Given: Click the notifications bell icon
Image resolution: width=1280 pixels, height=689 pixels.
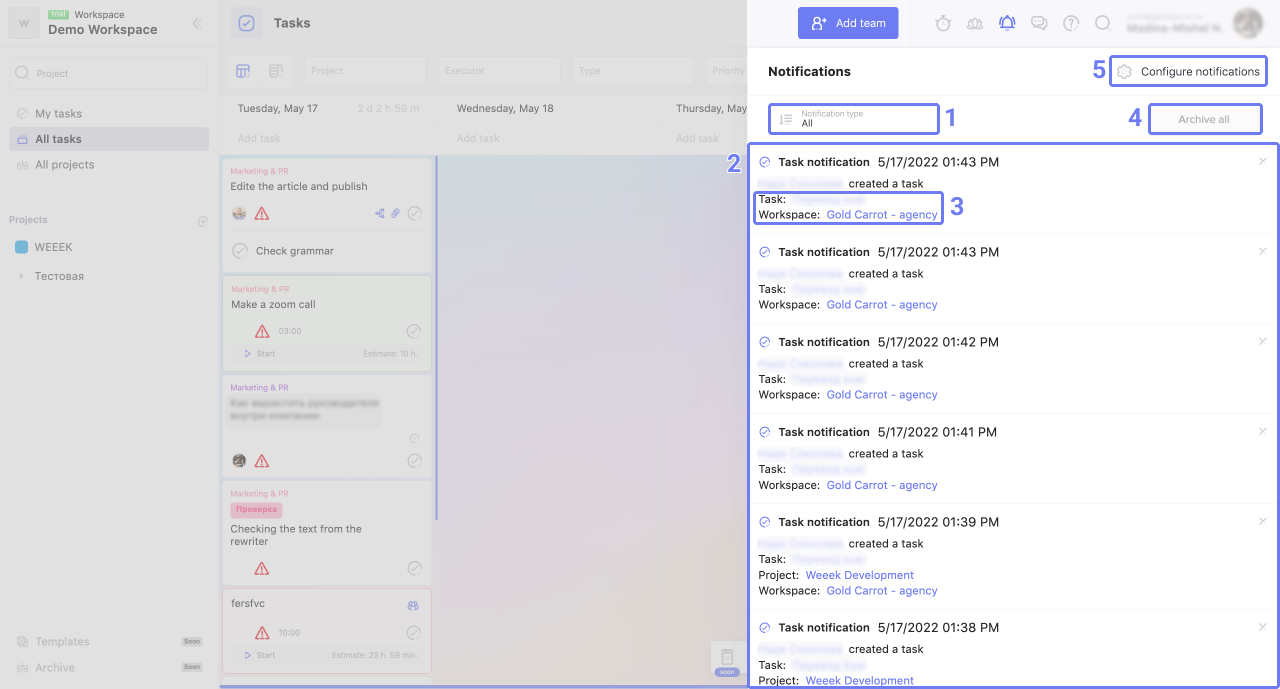Looking at the screenshot, I should (1007, 23).
